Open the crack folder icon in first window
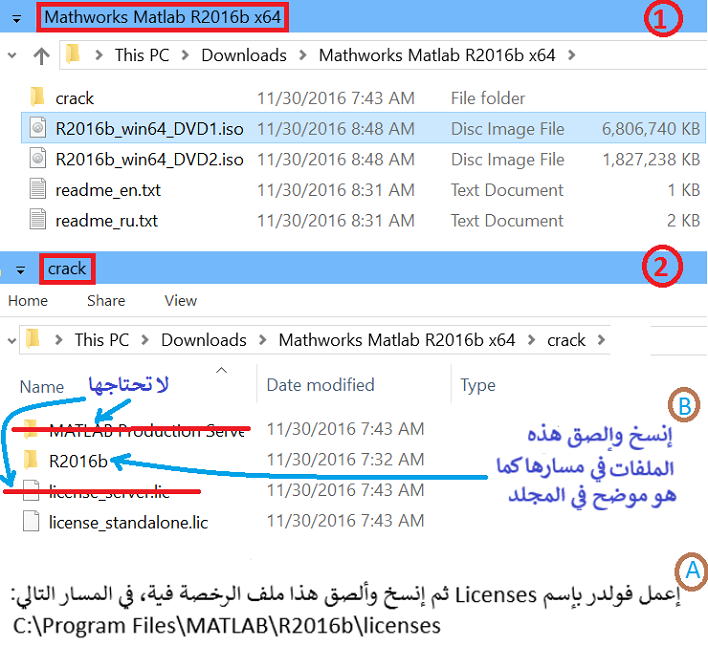This screenshot has height=646, width=708. tap(37, 97)
